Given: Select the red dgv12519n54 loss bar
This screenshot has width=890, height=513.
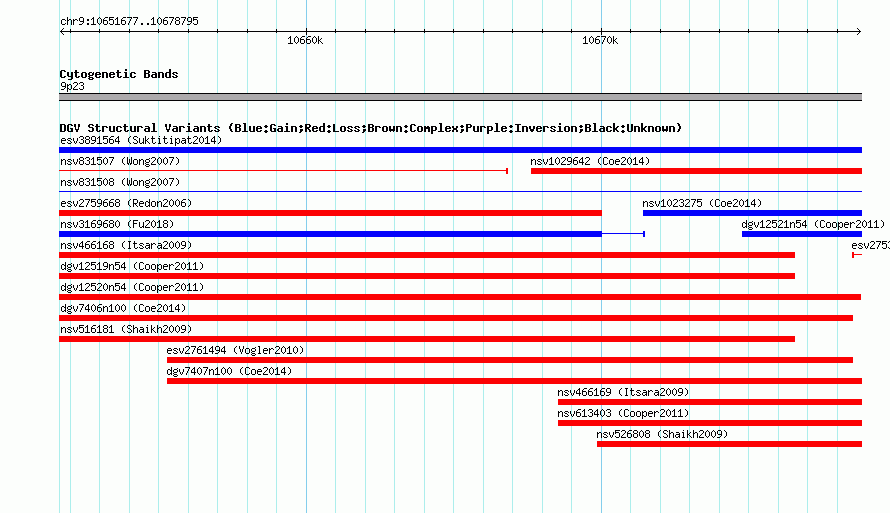Looking at the screenshot, I should (427, 276).
